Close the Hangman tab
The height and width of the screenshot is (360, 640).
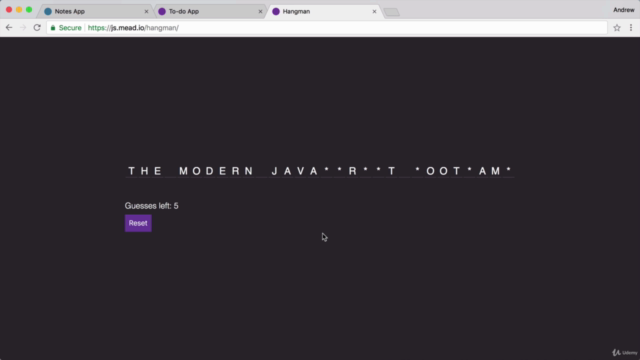tap(374, 11)
